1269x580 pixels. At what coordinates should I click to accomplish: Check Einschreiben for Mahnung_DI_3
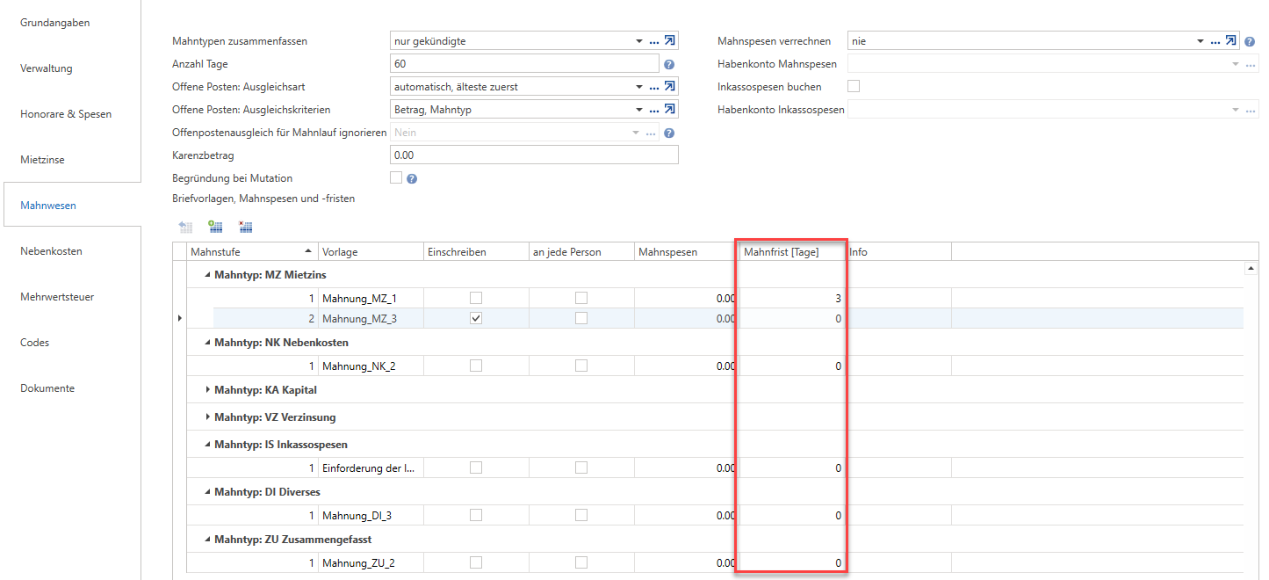(476, 515)
